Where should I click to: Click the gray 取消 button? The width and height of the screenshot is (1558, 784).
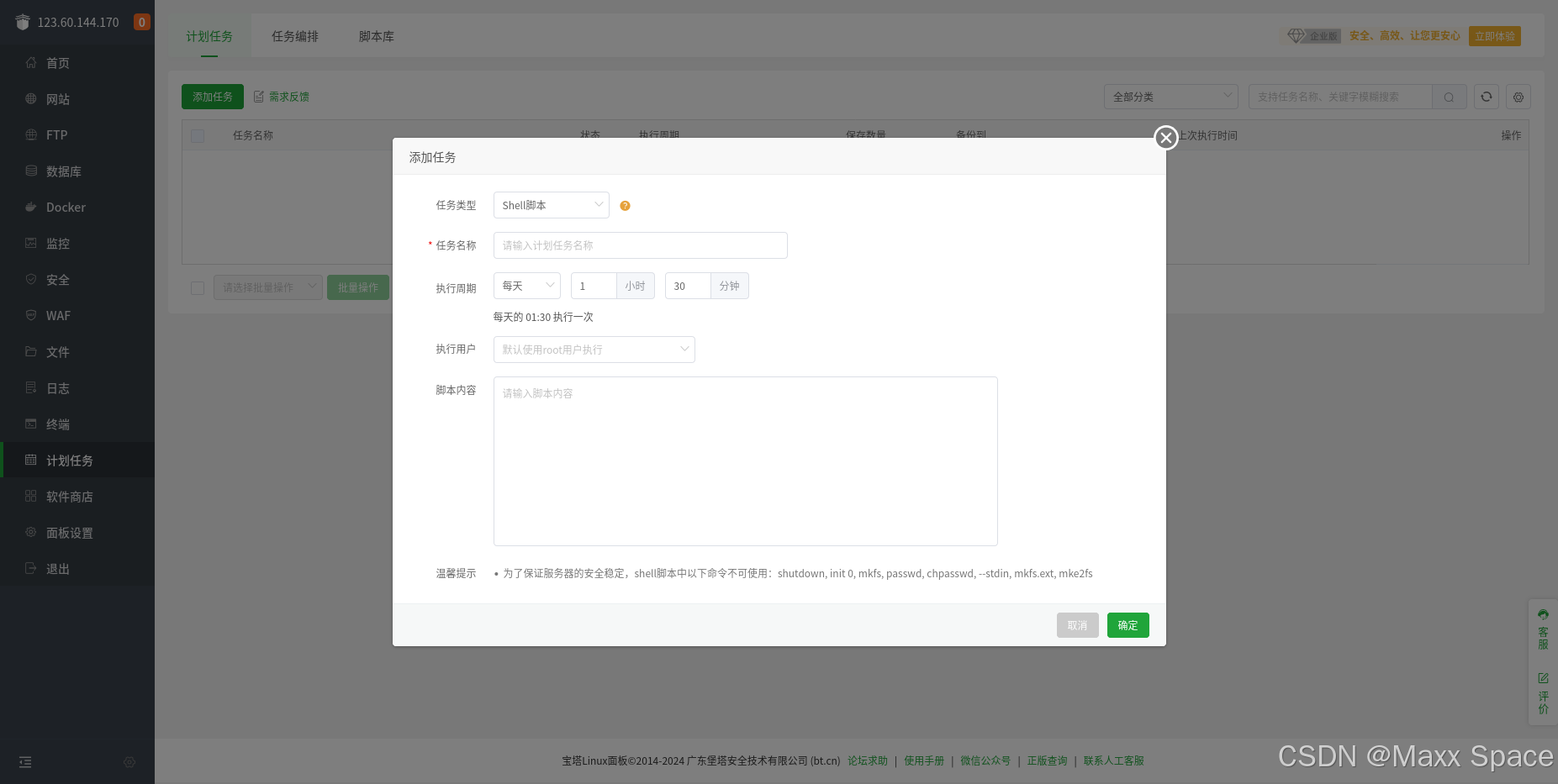(1078, 625)
